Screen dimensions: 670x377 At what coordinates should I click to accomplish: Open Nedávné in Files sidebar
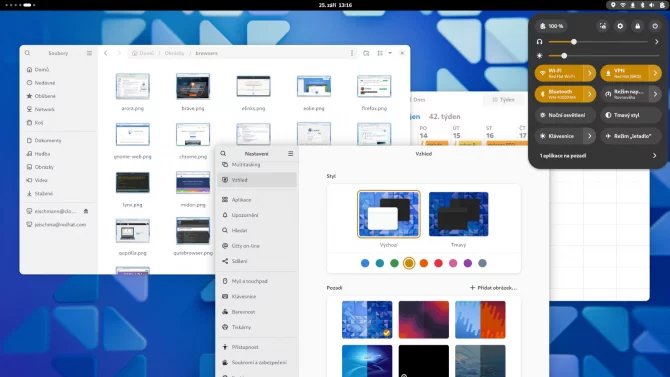[59, 82]
